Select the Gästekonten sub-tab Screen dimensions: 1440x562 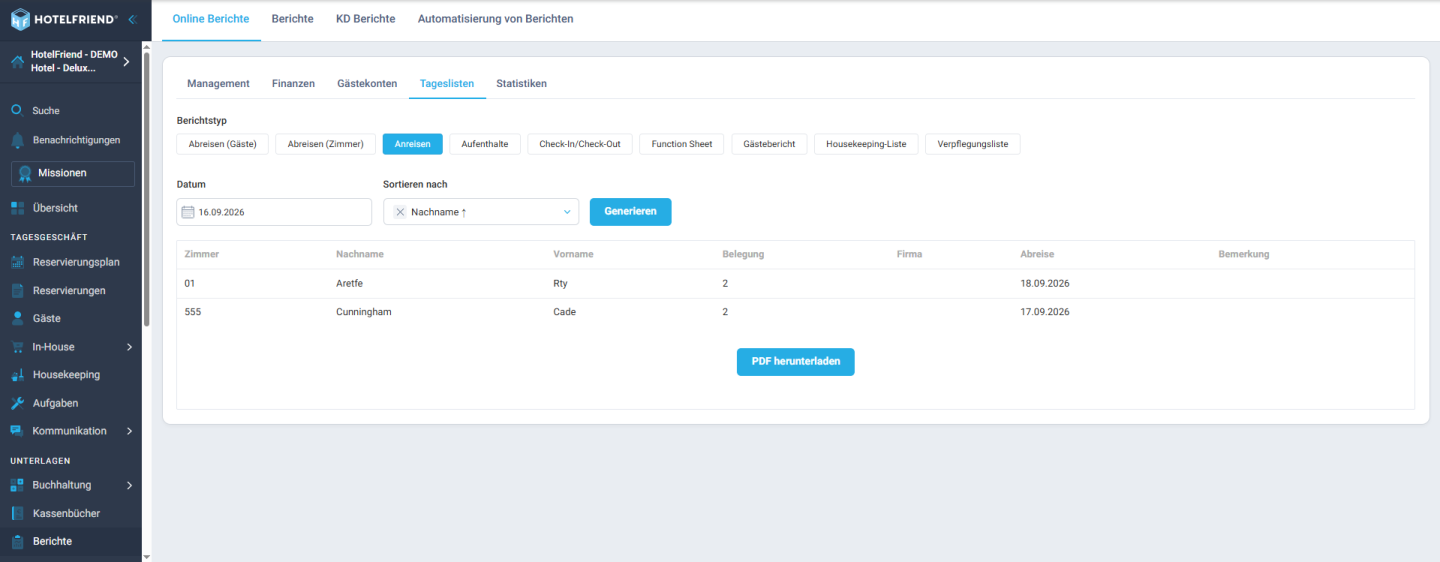[x=367, y=83]
